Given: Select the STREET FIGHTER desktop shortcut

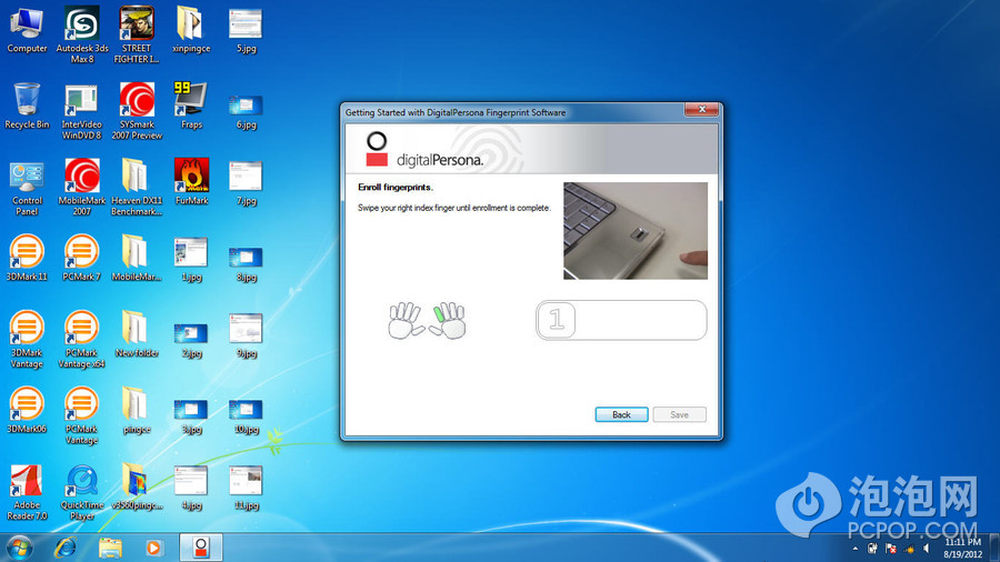Looking at the screenshot, I should (x=136, y=35).
